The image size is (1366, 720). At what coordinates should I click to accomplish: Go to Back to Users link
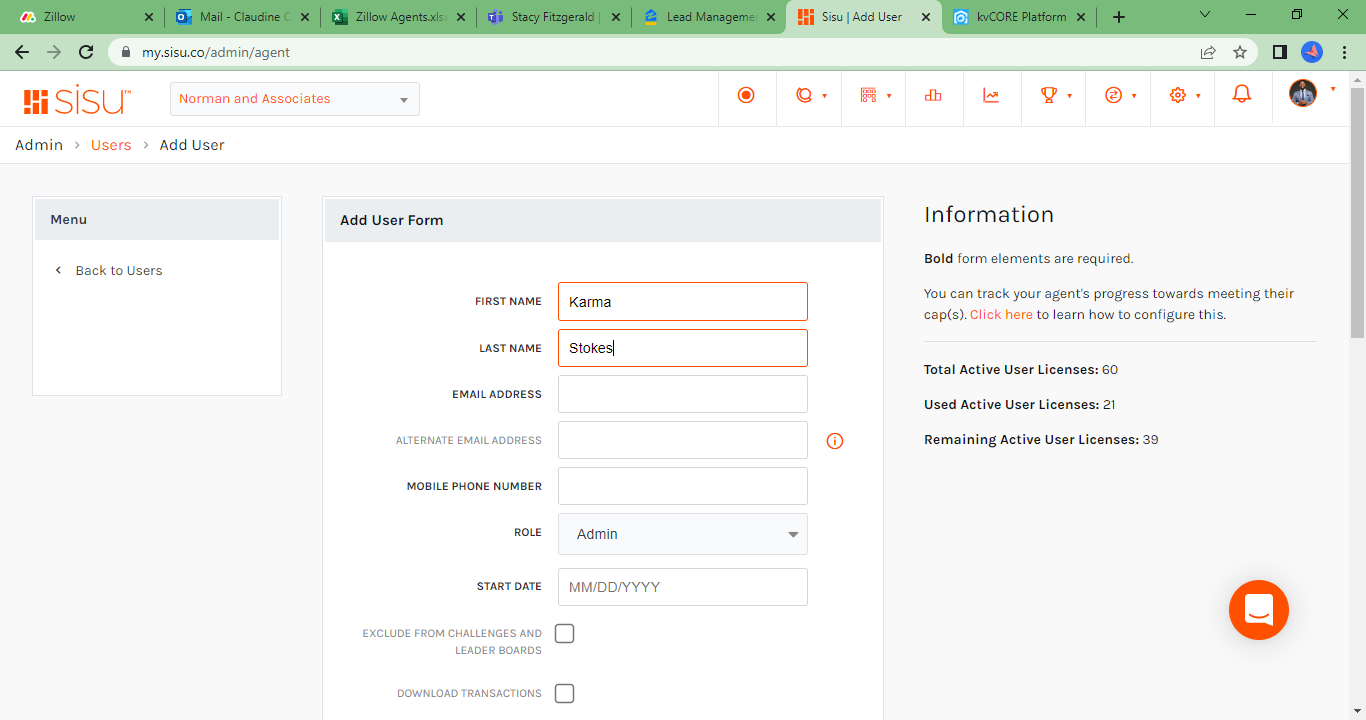click(x=119, y=270)
